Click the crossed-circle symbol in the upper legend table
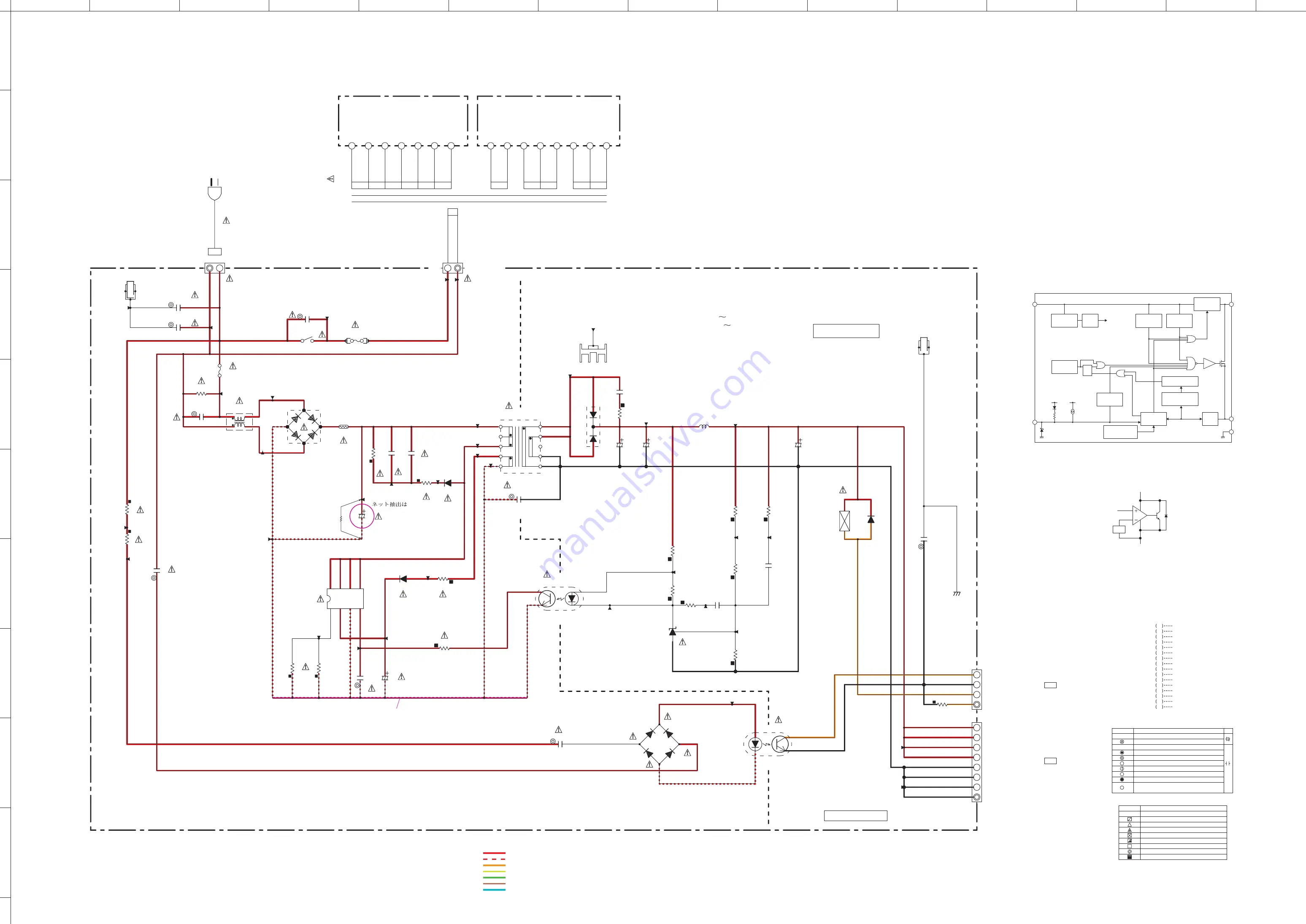Viewport: 1306px width, 924px height. point(1122,742)
